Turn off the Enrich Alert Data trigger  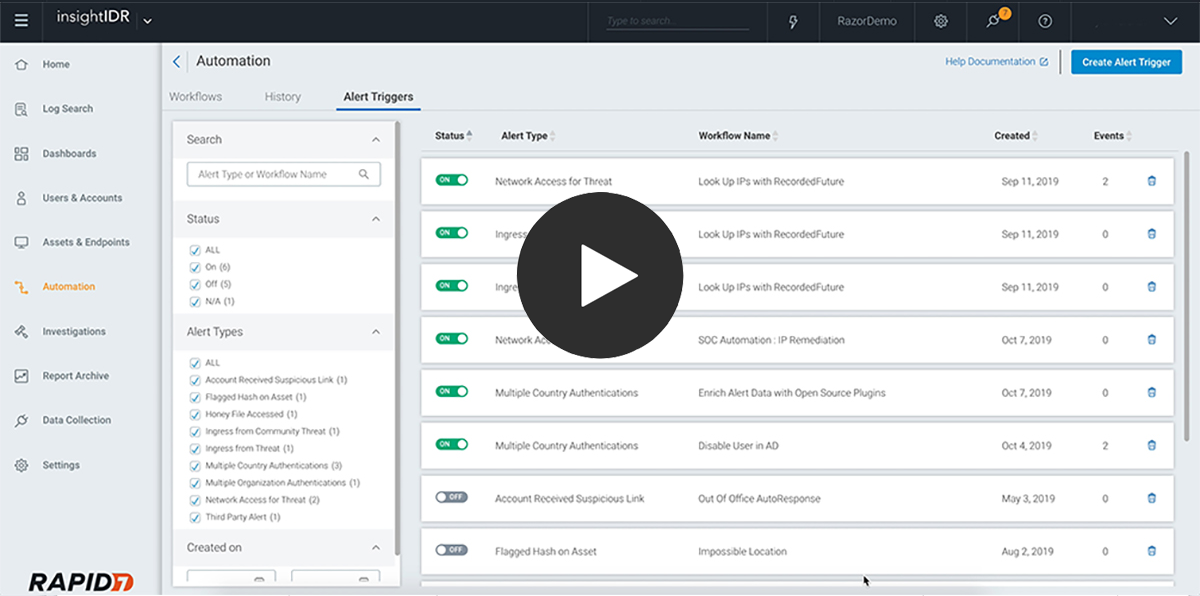(452, 392)
